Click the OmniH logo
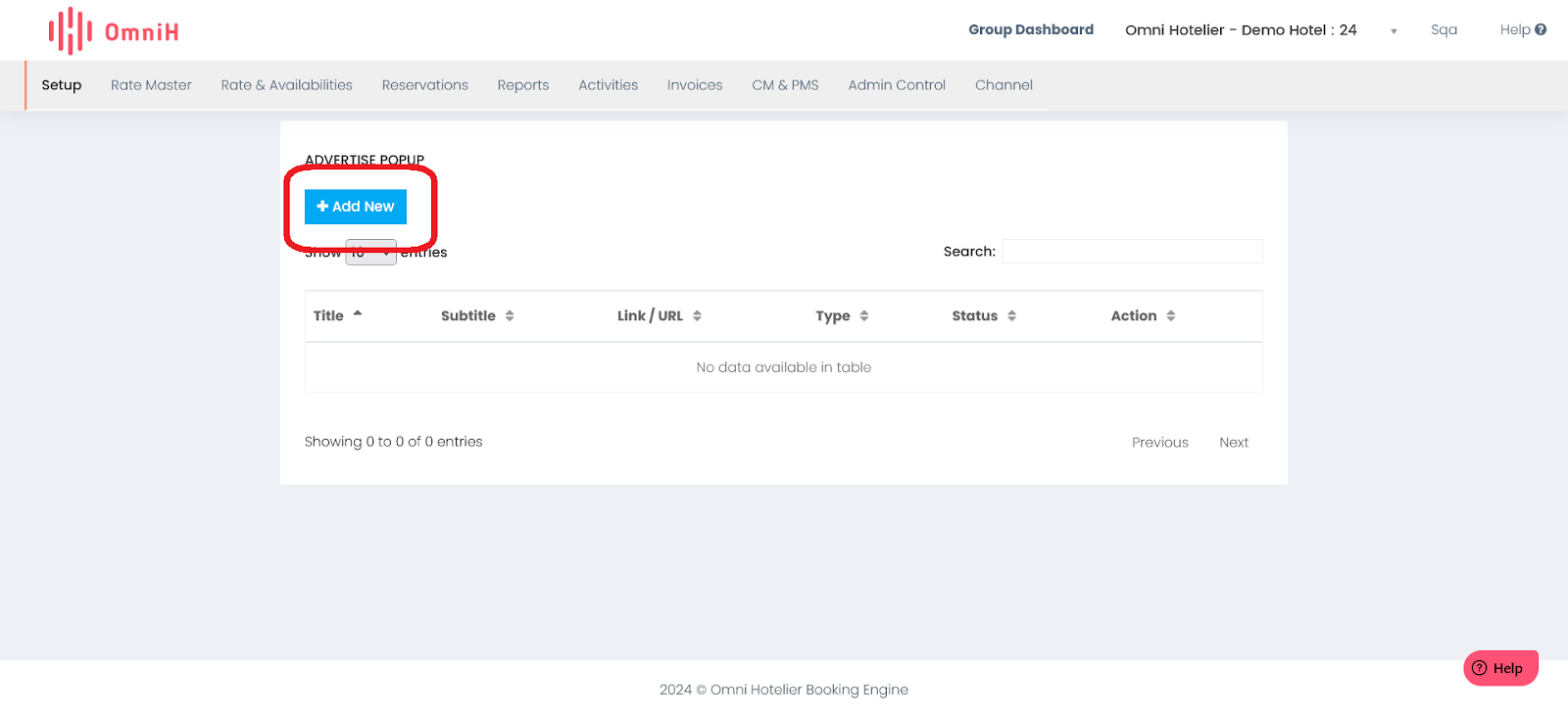Viewport: 1568px width, 718px height. (114, 31)
